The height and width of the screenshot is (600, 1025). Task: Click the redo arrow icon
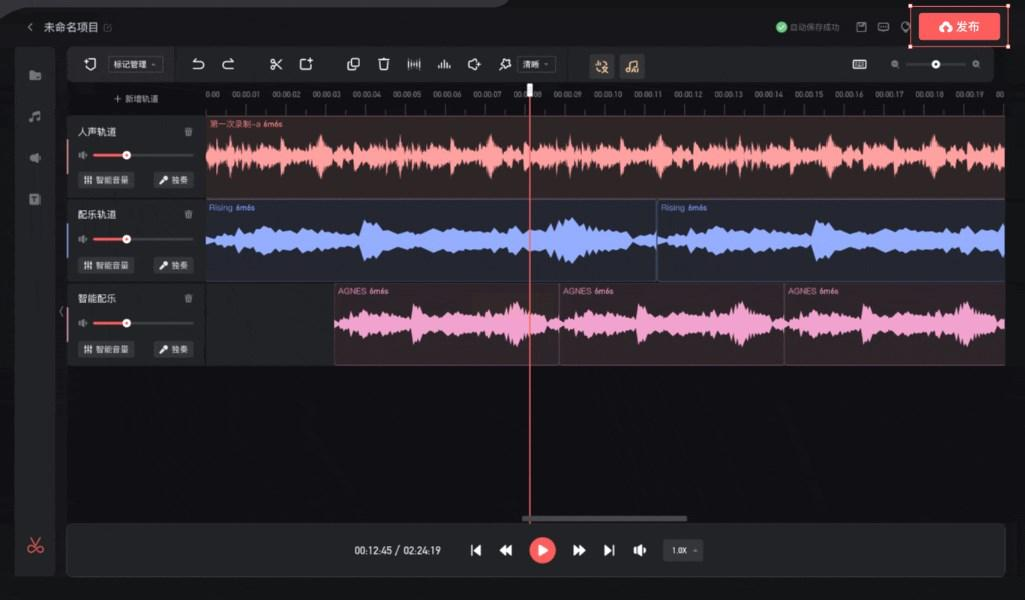[228, 64]
